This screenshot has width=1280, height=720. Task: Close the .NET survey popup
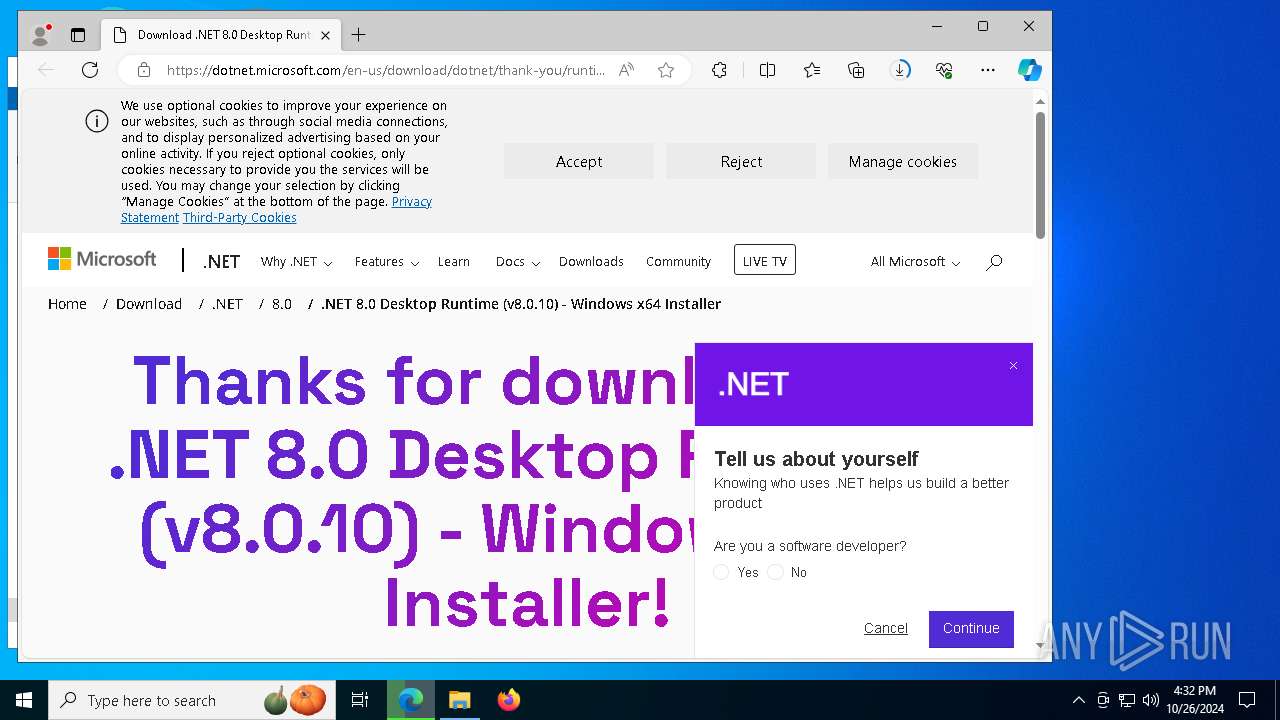click(x=1013, y=366)
